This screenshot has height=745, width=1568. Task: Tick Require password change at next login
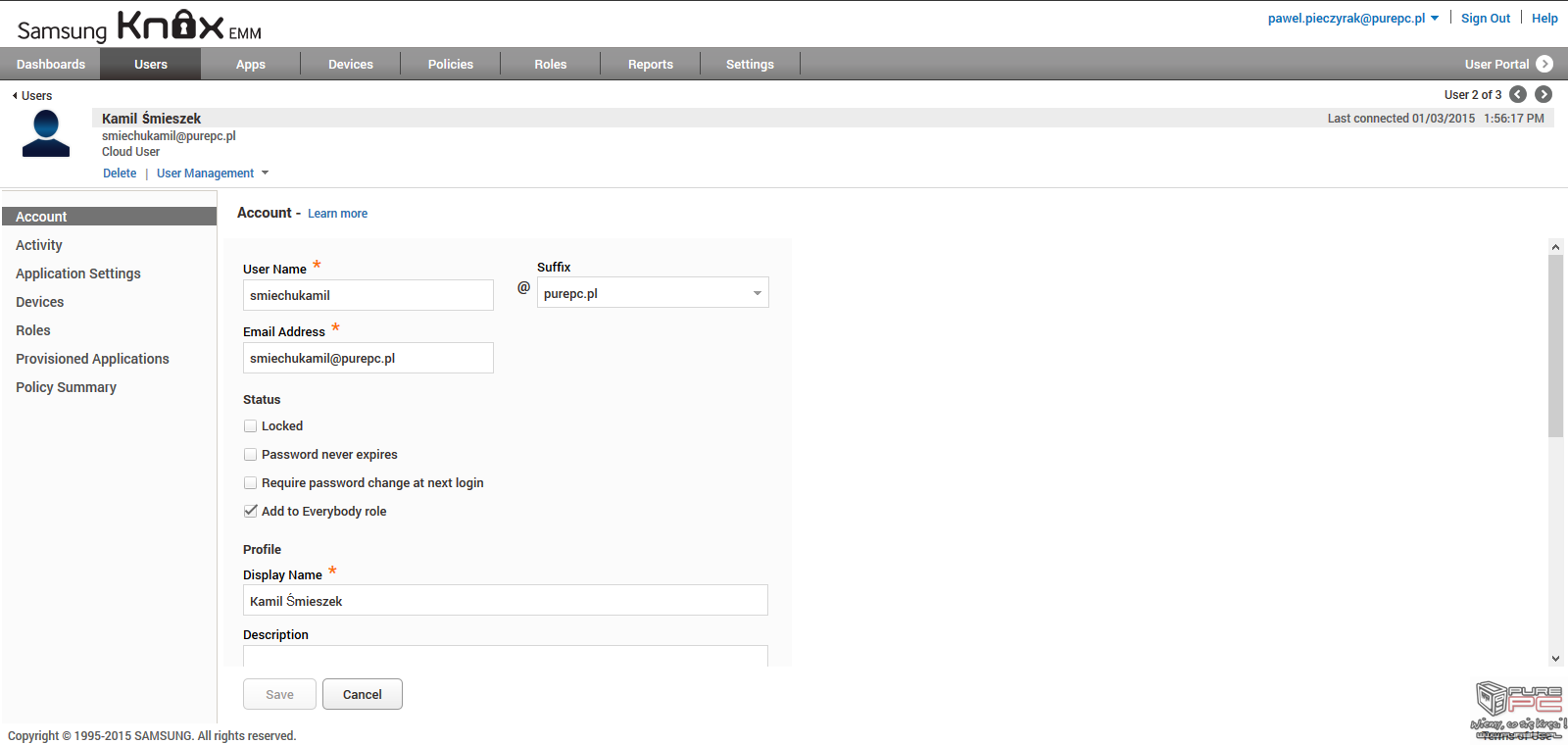tap(251, 483)
